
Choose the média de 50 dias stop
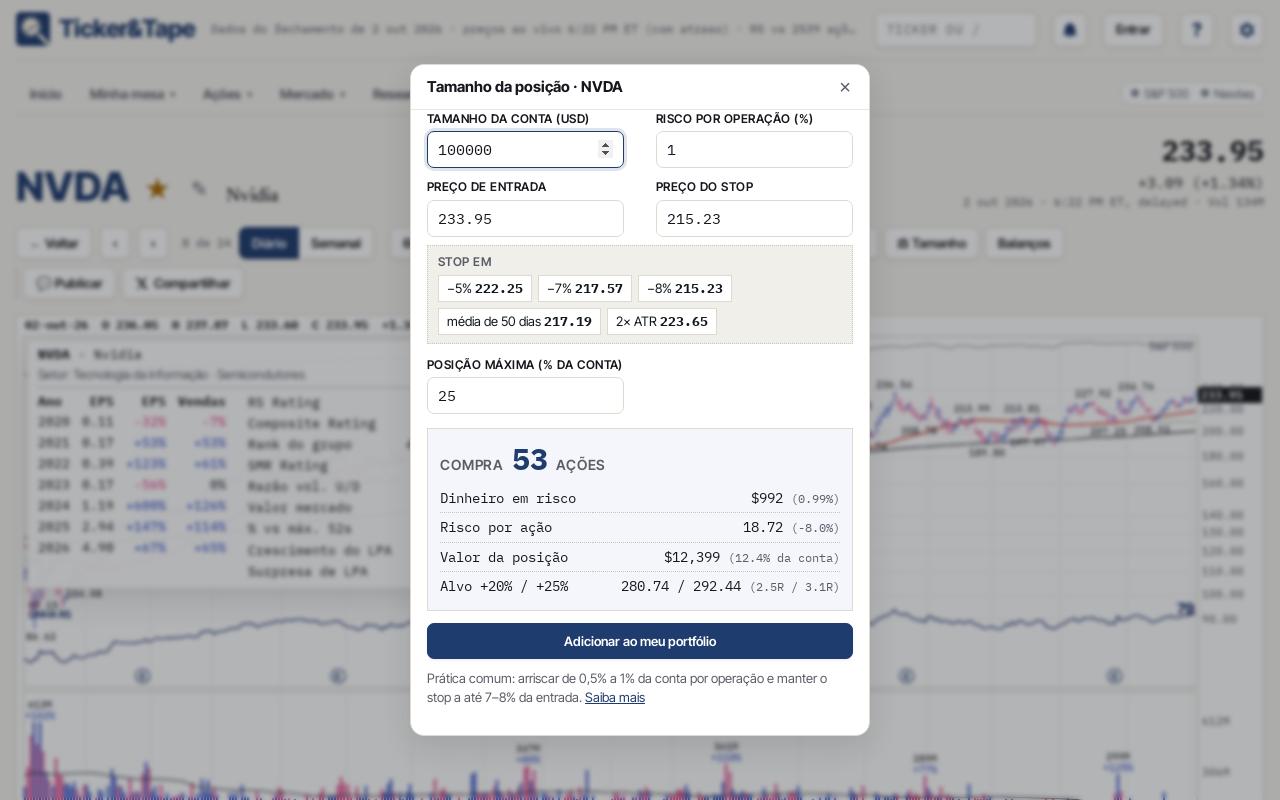[519, 322]
